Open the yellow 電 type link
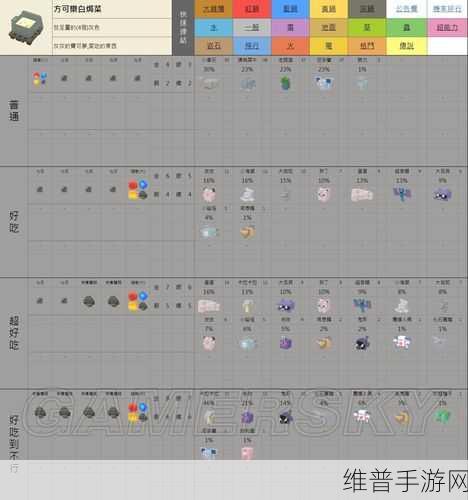Viewport: 468px width, 500px height. [329, 46]
